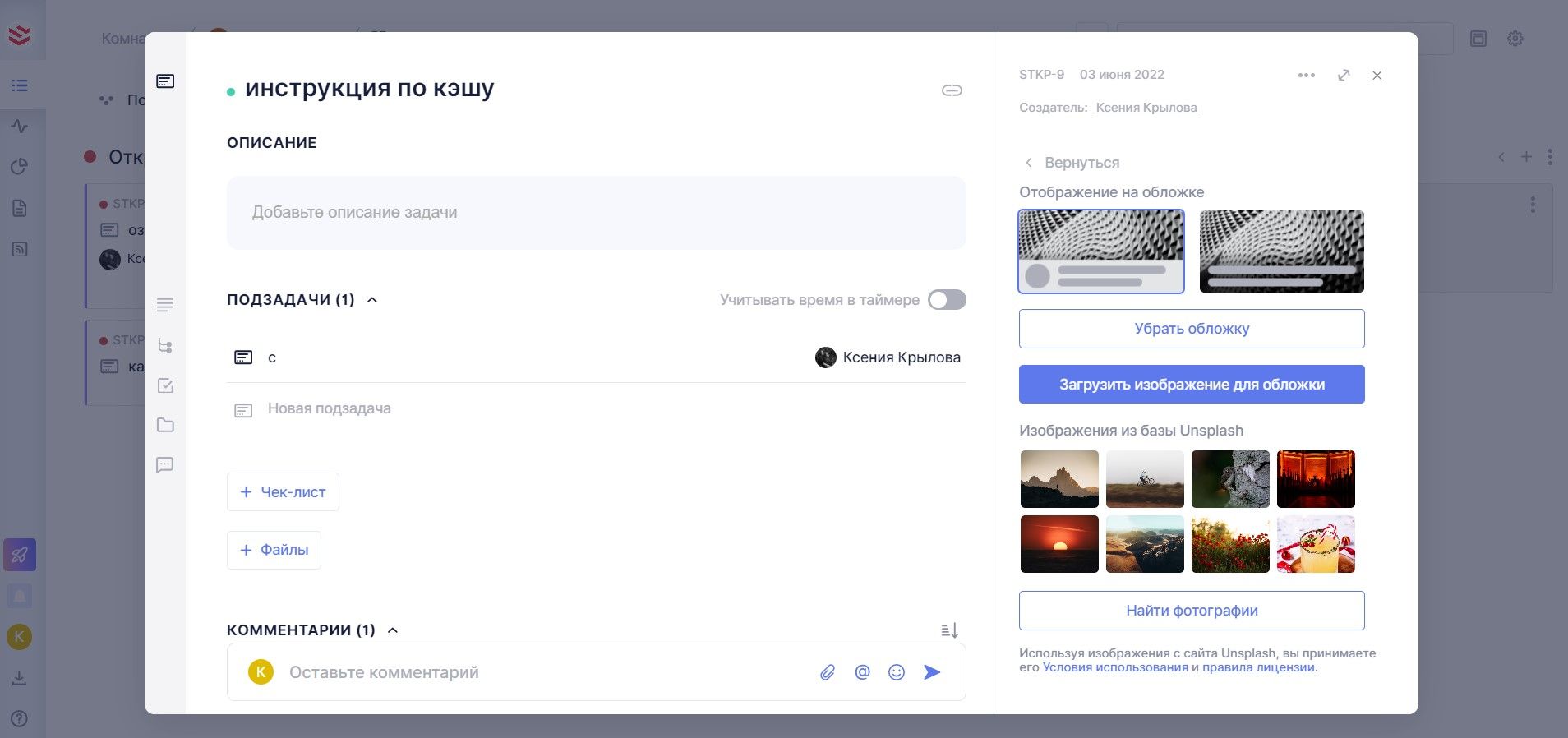This screenshot has width=1568, height=738.
Task: Open notifications bell in left sidebar
Action: pyautogui.click(x=20, y=597)
